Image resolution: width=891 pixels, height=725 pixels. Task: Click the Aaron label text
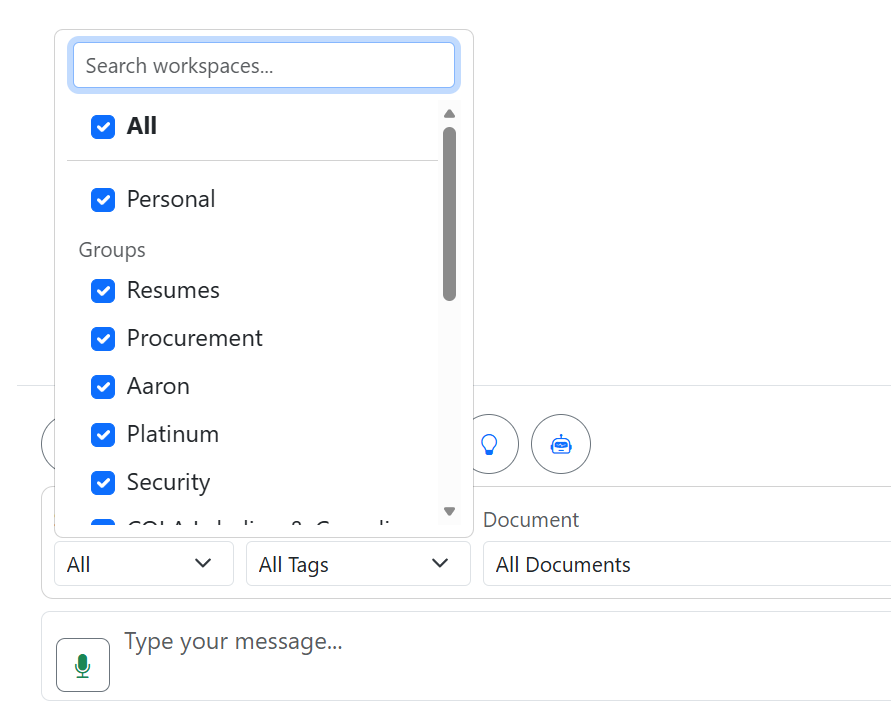point(158,386)
